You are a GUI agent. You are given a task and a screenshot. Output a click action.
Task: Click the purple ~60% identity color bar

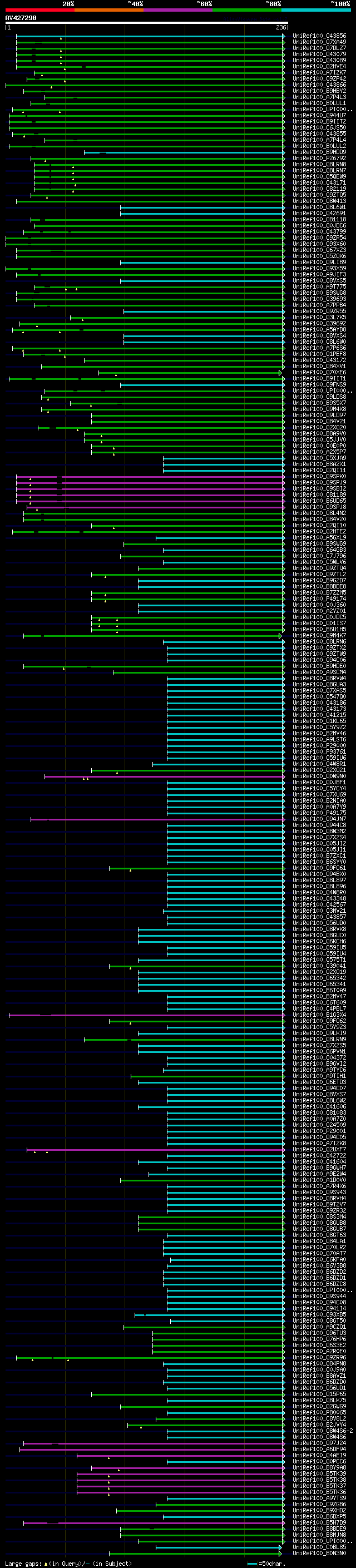179,10
